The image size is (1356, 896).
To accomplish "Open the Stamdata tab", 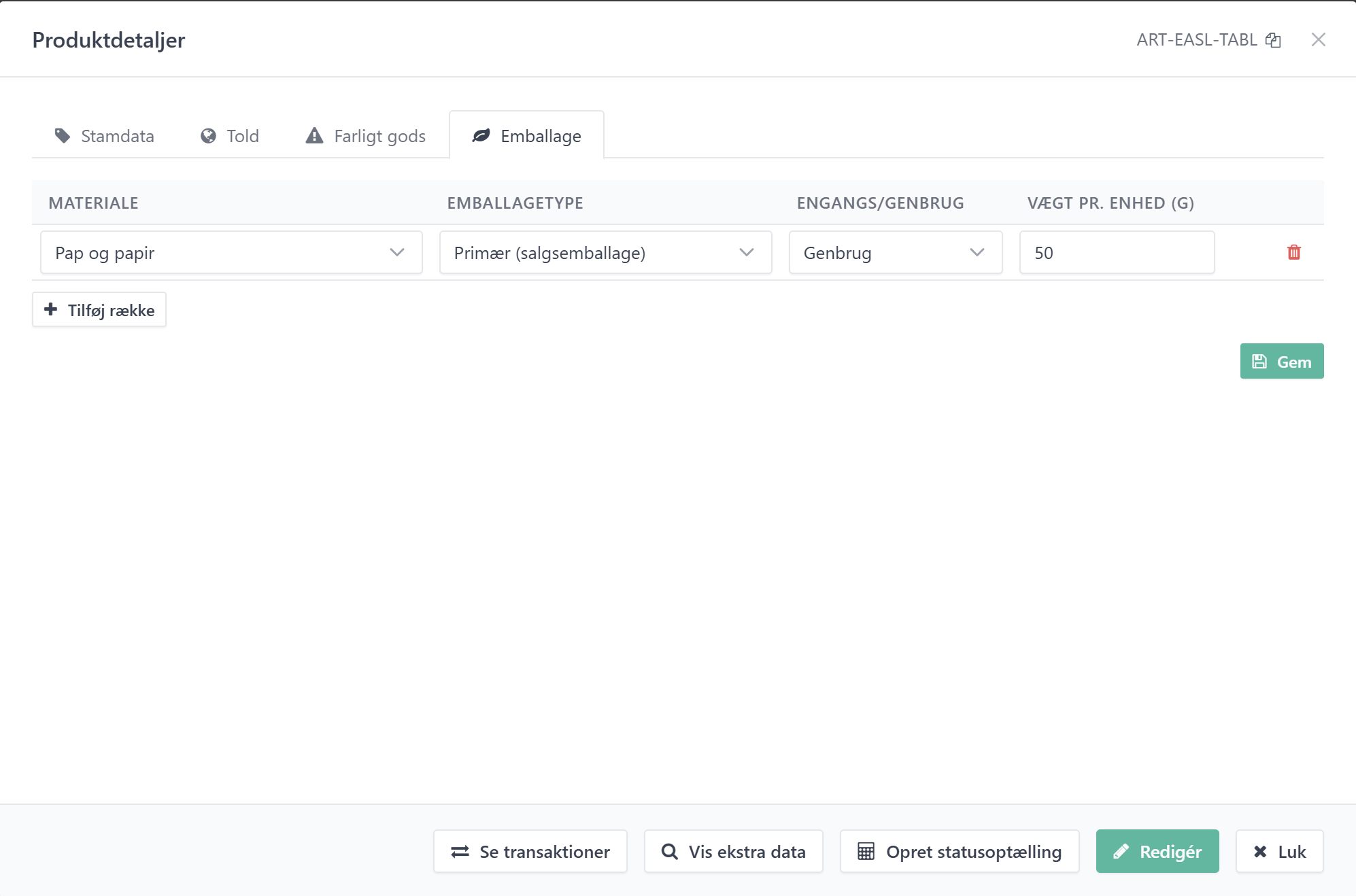I will coord(104,136).
